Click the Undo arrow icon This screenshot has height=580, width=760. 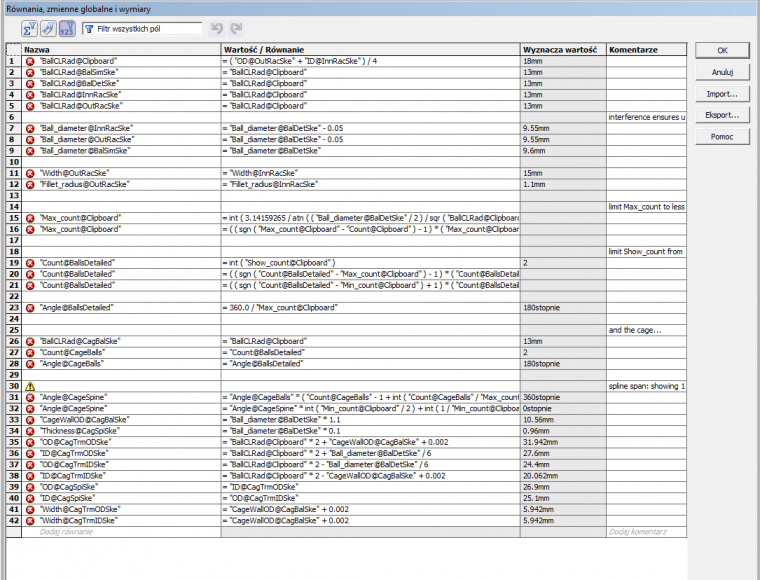coord(217,29)
